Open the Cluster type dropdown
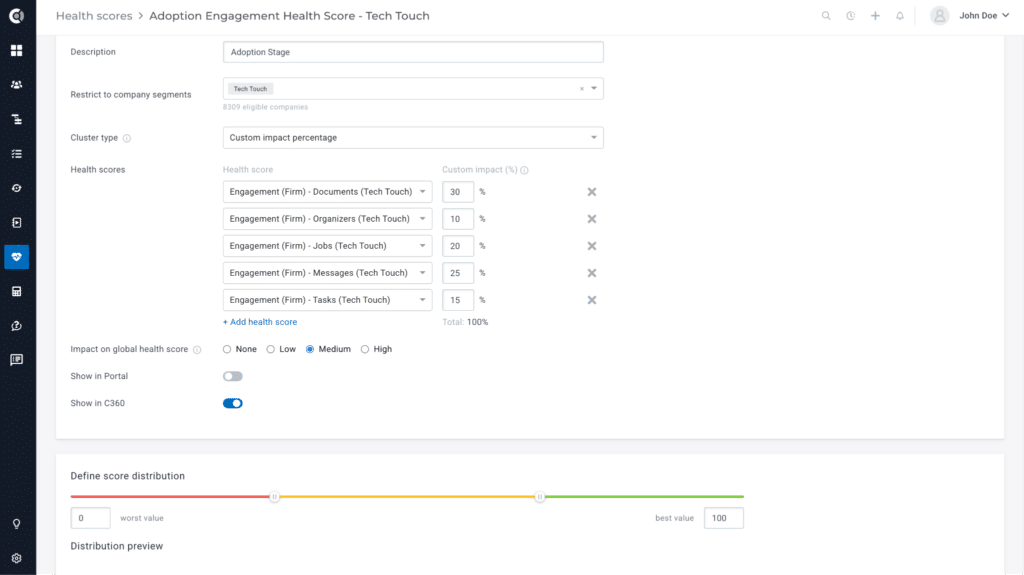Viewport: 1024px width, 575px height. tap(413, 138)
